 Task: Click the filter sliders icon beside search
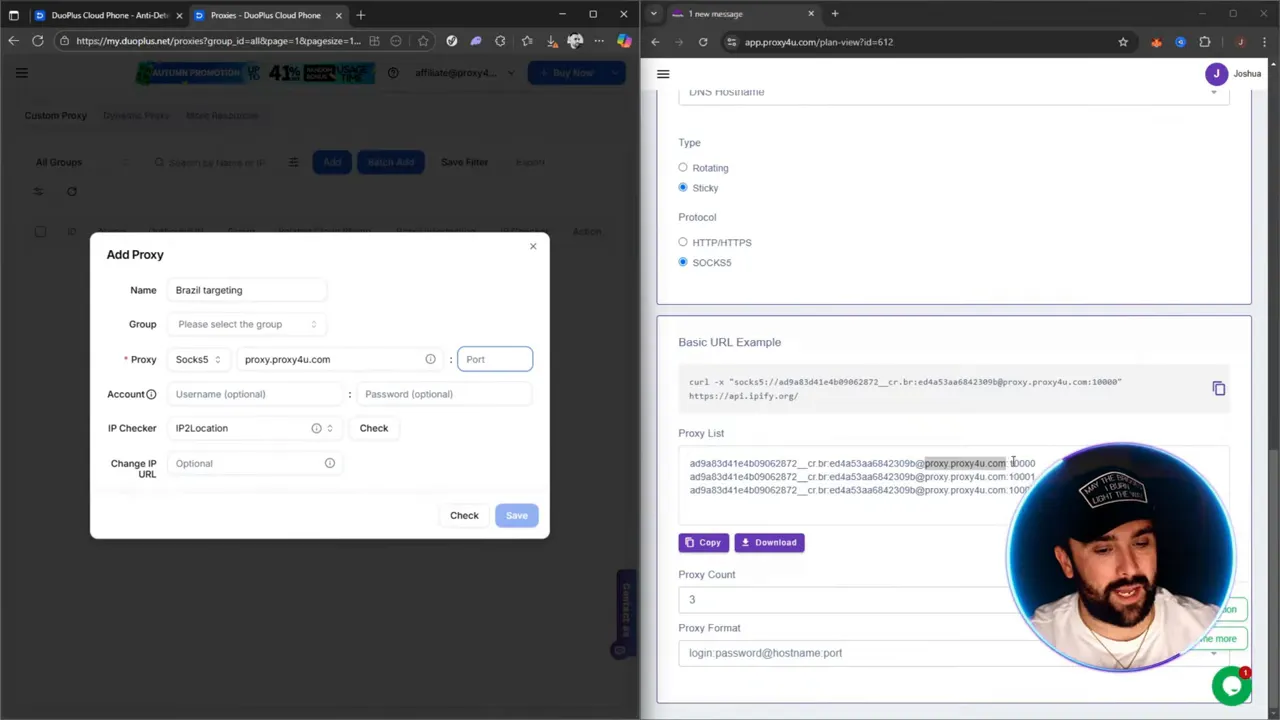pos(293,162)
